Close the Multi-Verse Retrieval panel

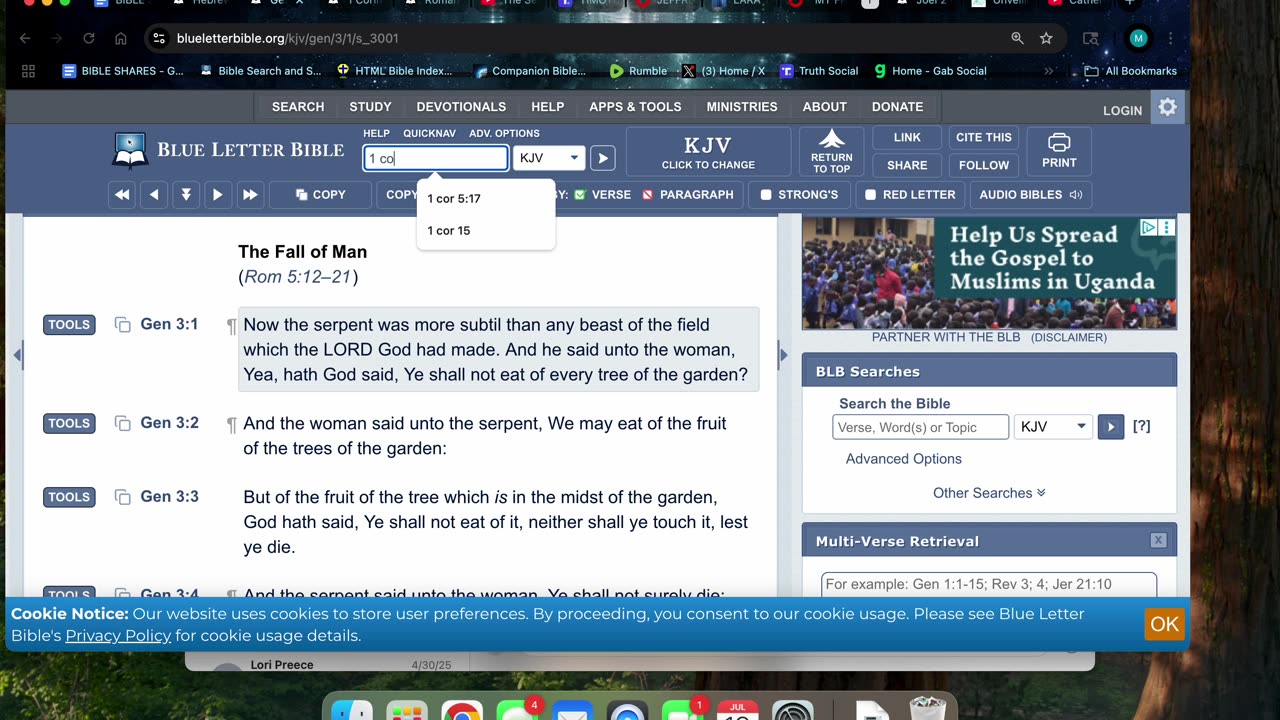pos(1158,540)
